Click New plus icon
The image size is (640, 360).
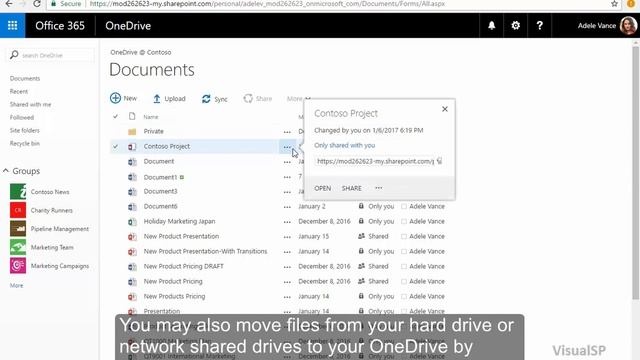[x=115, y=98]
